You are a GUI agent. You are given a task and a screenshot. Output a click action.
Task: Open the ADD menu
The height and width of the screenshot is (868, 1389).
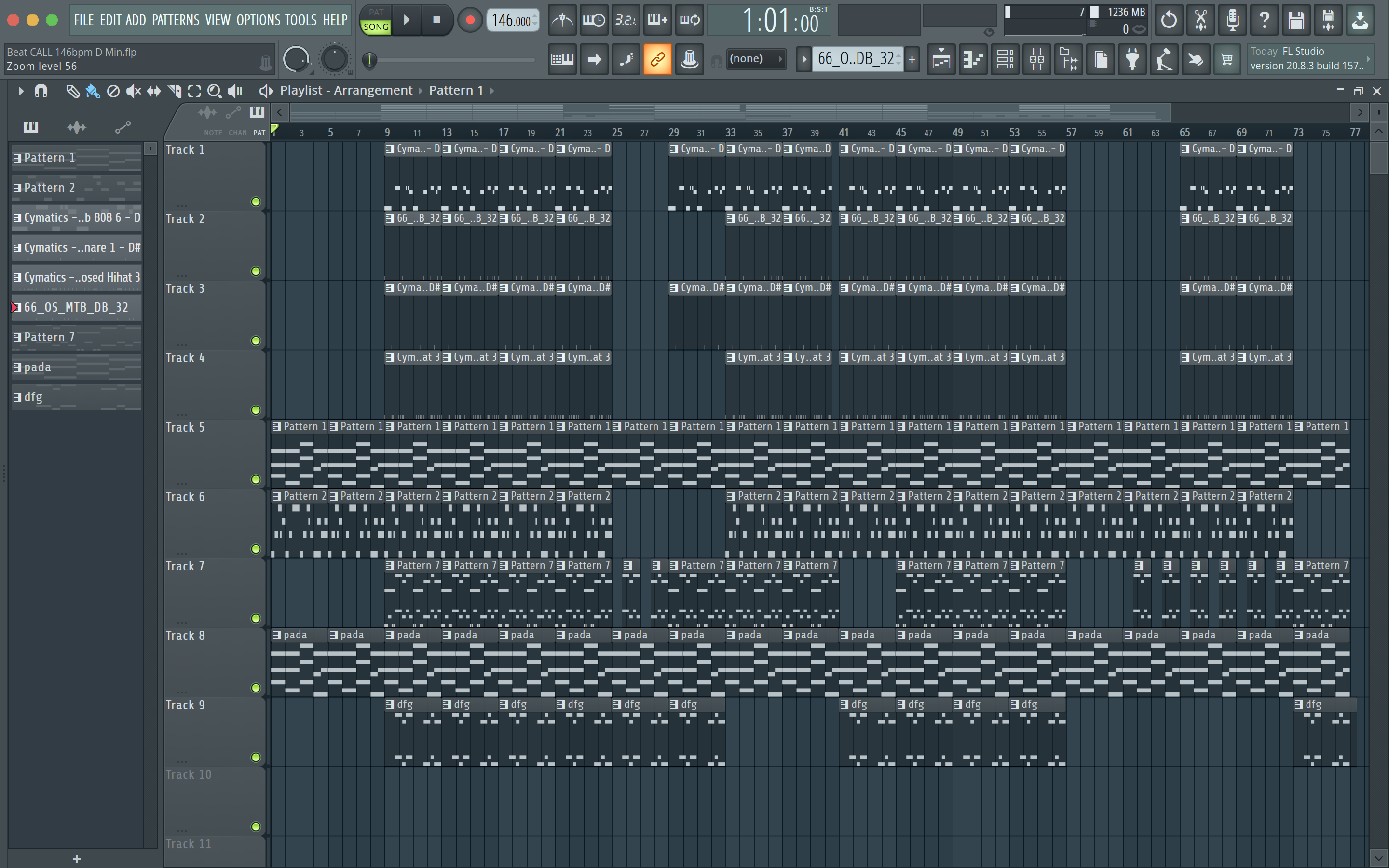point(136,20)
